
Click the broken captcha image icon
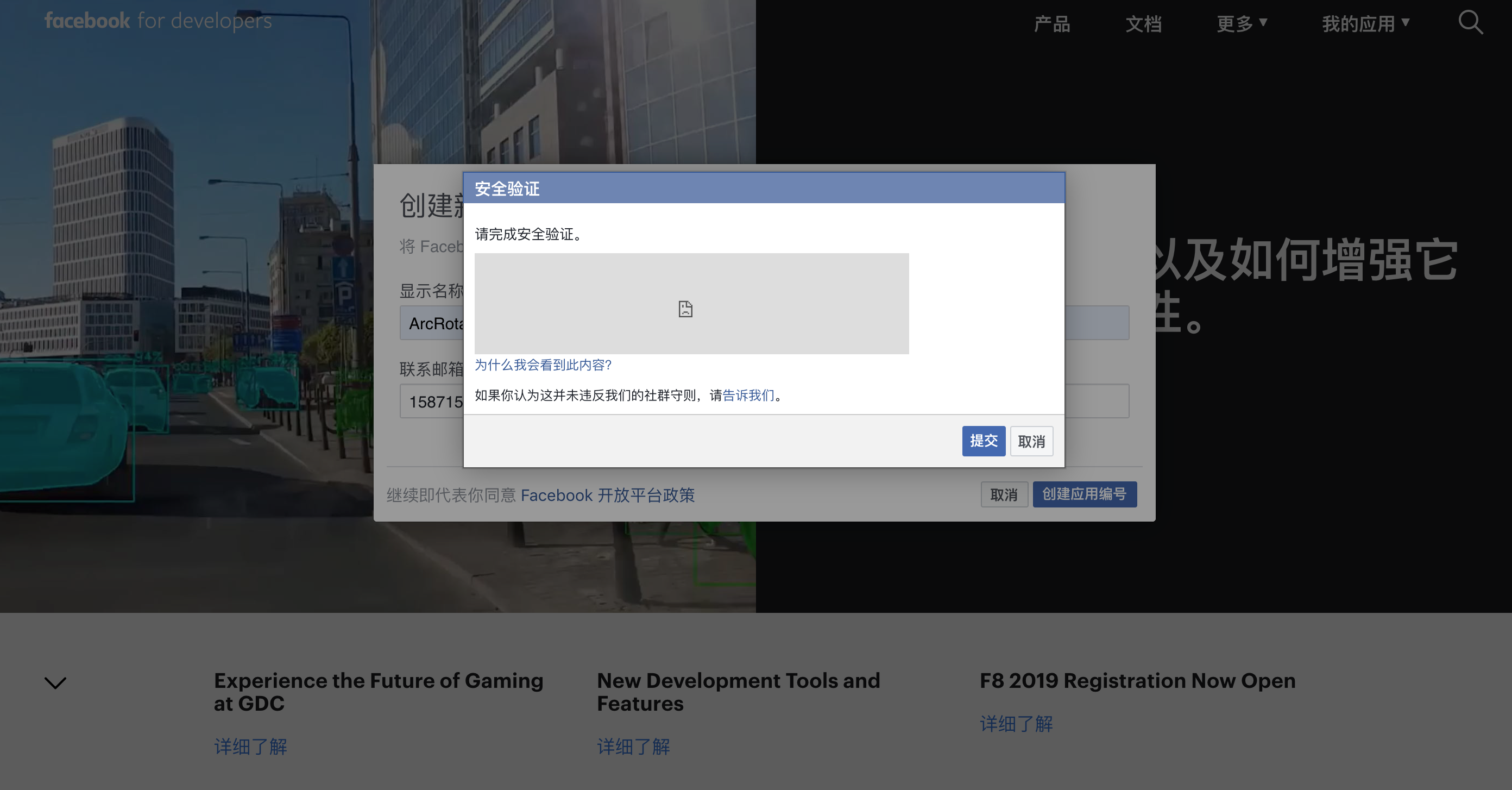pos(685,309)
